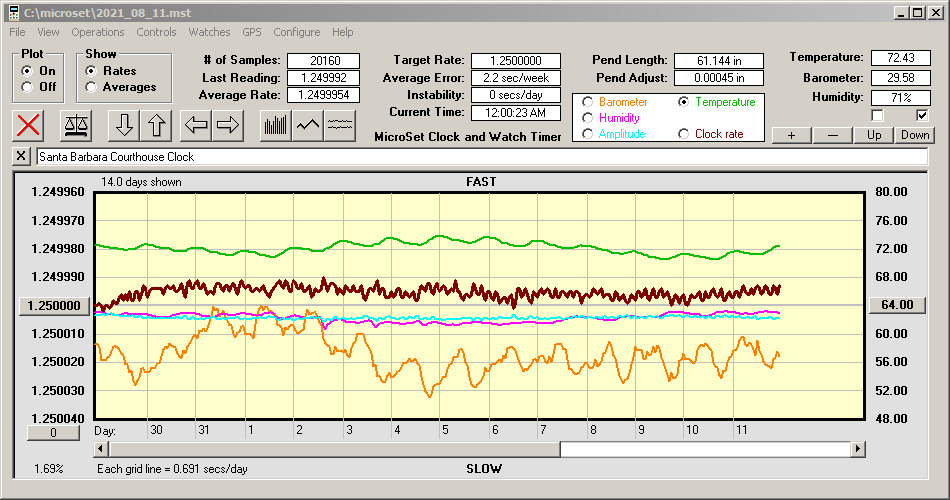Screen dimensions: 950x500
Task: Click the 0 button below left axis
Action: 53,433
